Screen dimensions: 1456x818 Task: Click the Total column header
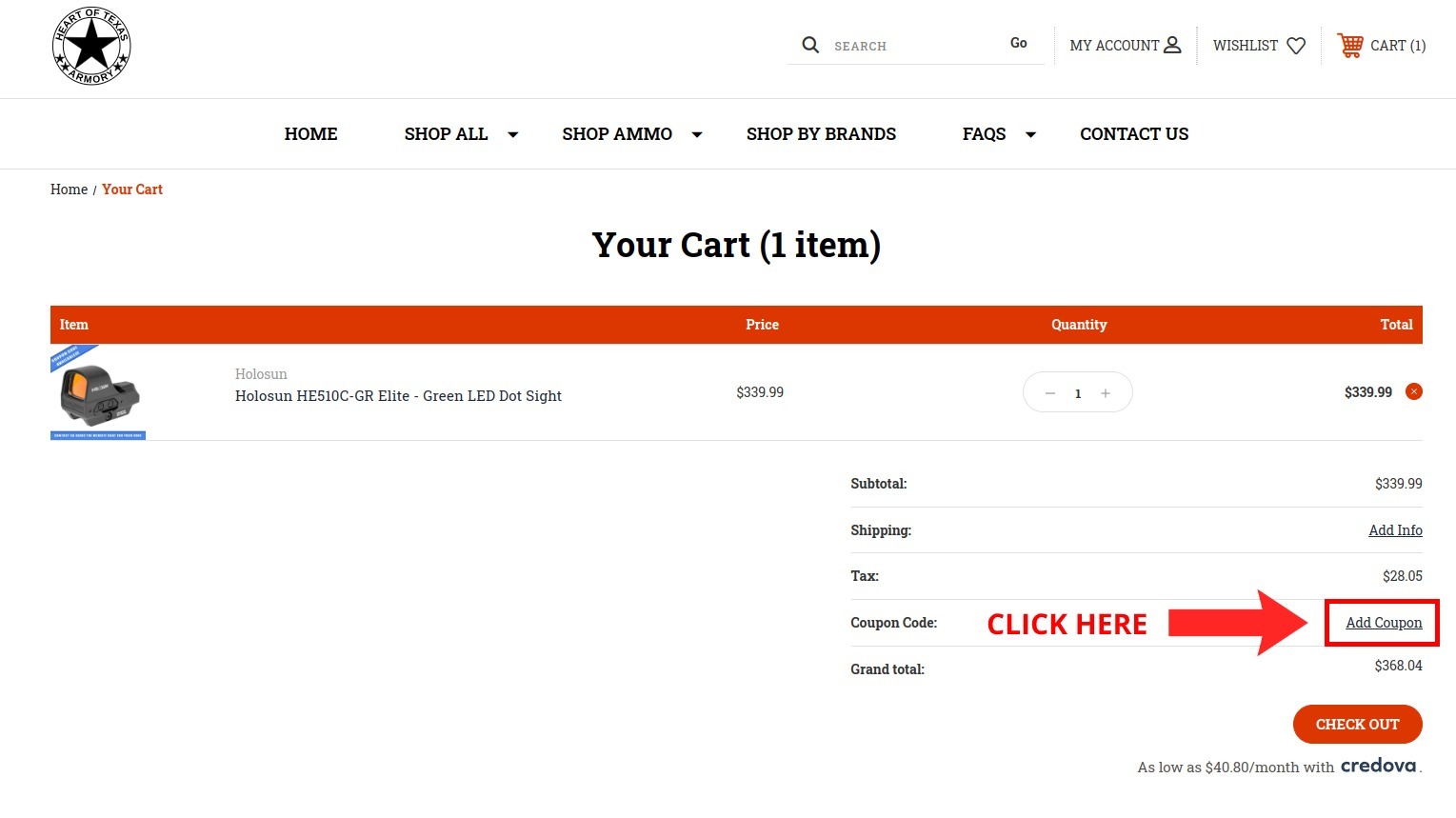pyautogui.click(x=1396, y=325)
